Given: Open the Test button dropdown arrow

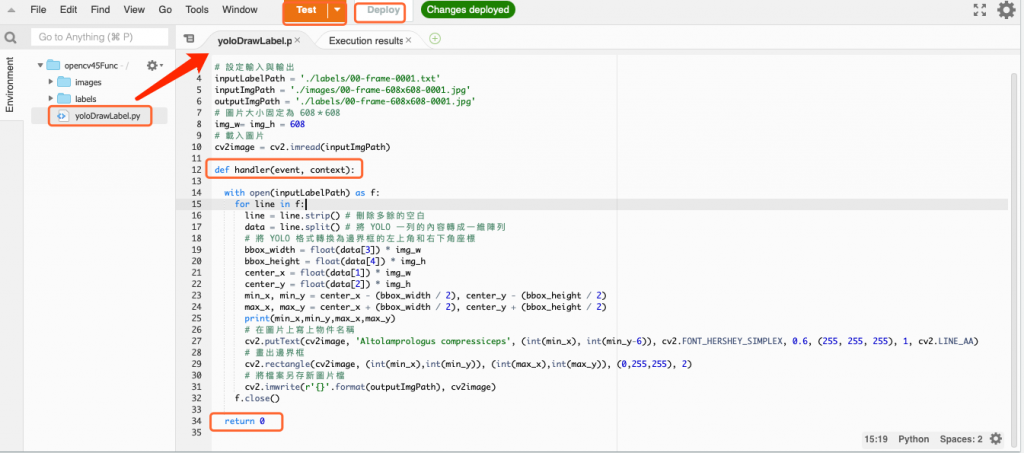Looking at the screenshot, I should pos(336,10).
